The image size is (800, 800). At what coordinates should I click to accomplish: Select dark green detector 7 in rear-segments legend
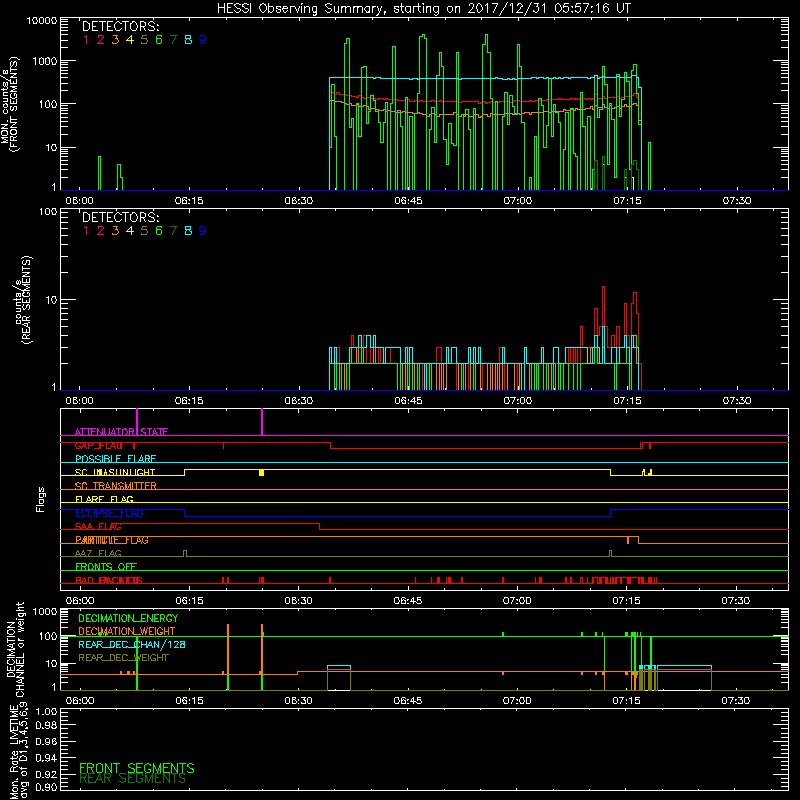click(173, 231)
